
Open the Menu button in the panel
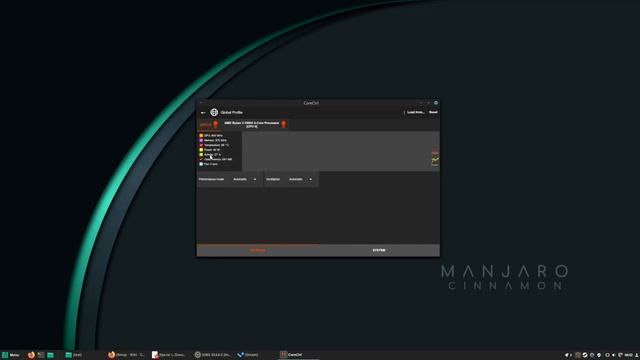(11, 355)
